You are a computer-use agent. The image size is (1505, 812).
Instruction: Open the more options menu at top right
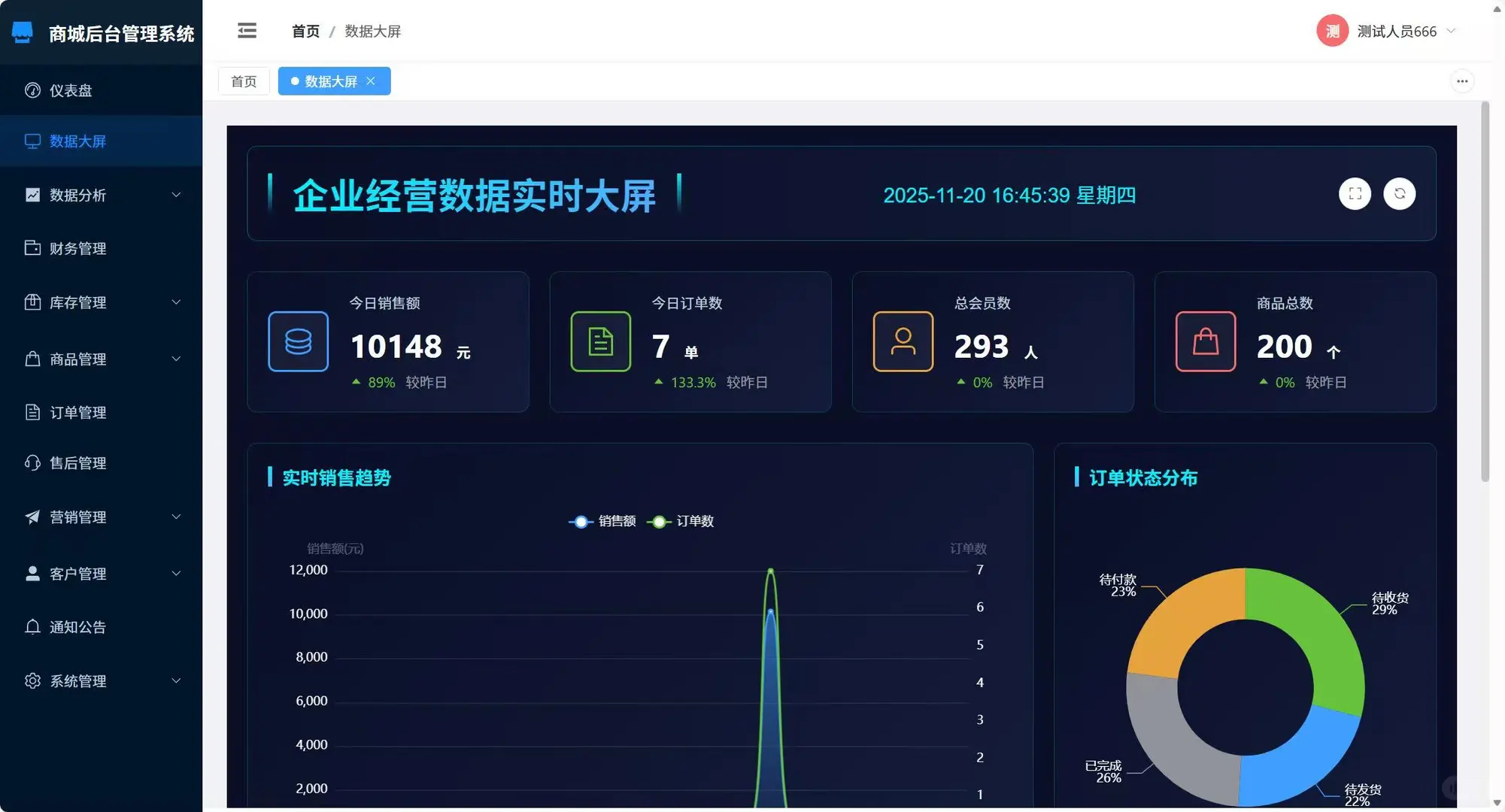(1462, 80)
